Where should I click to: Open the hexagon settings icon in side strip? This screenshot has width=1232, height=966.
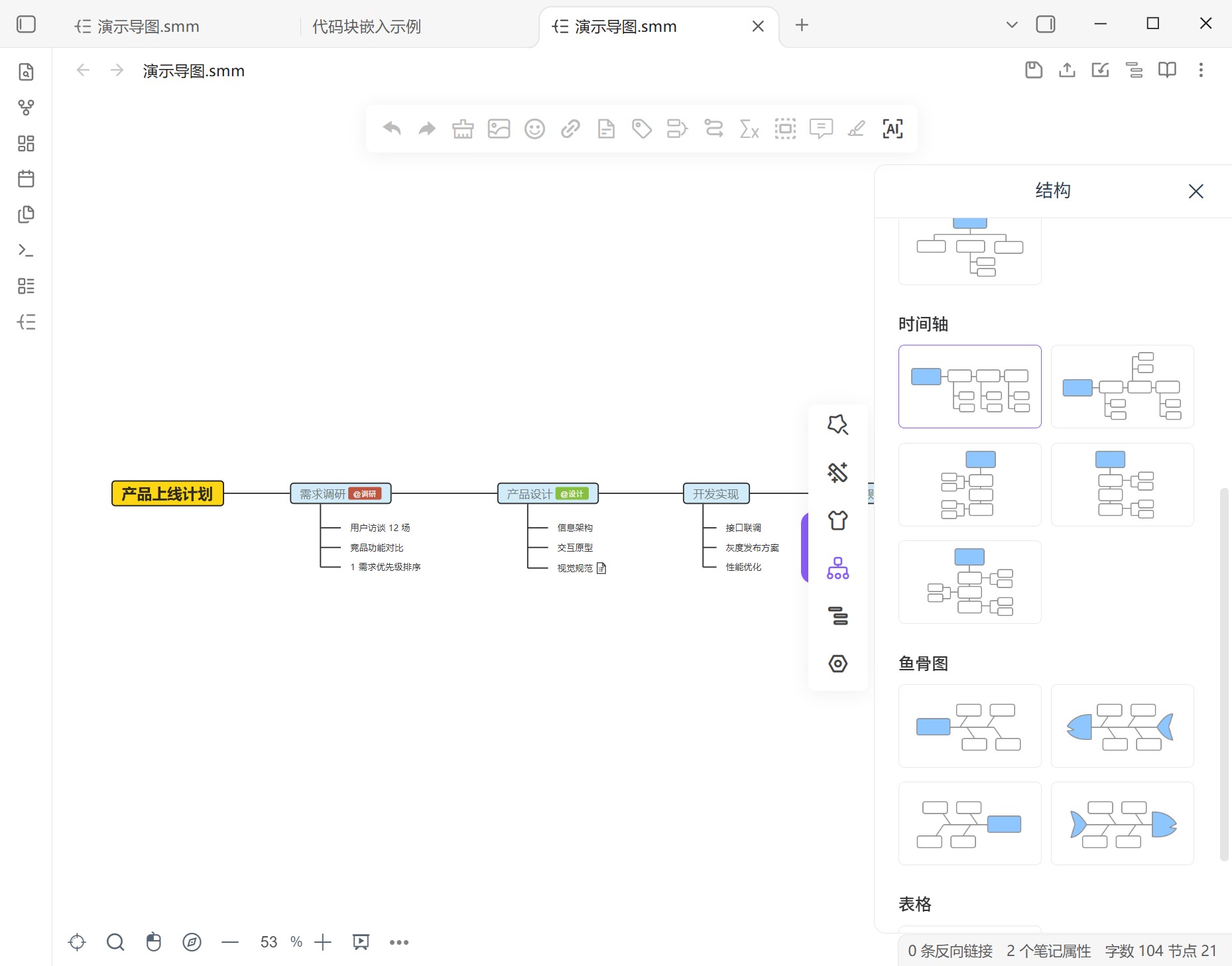click(x=838, y=664)
